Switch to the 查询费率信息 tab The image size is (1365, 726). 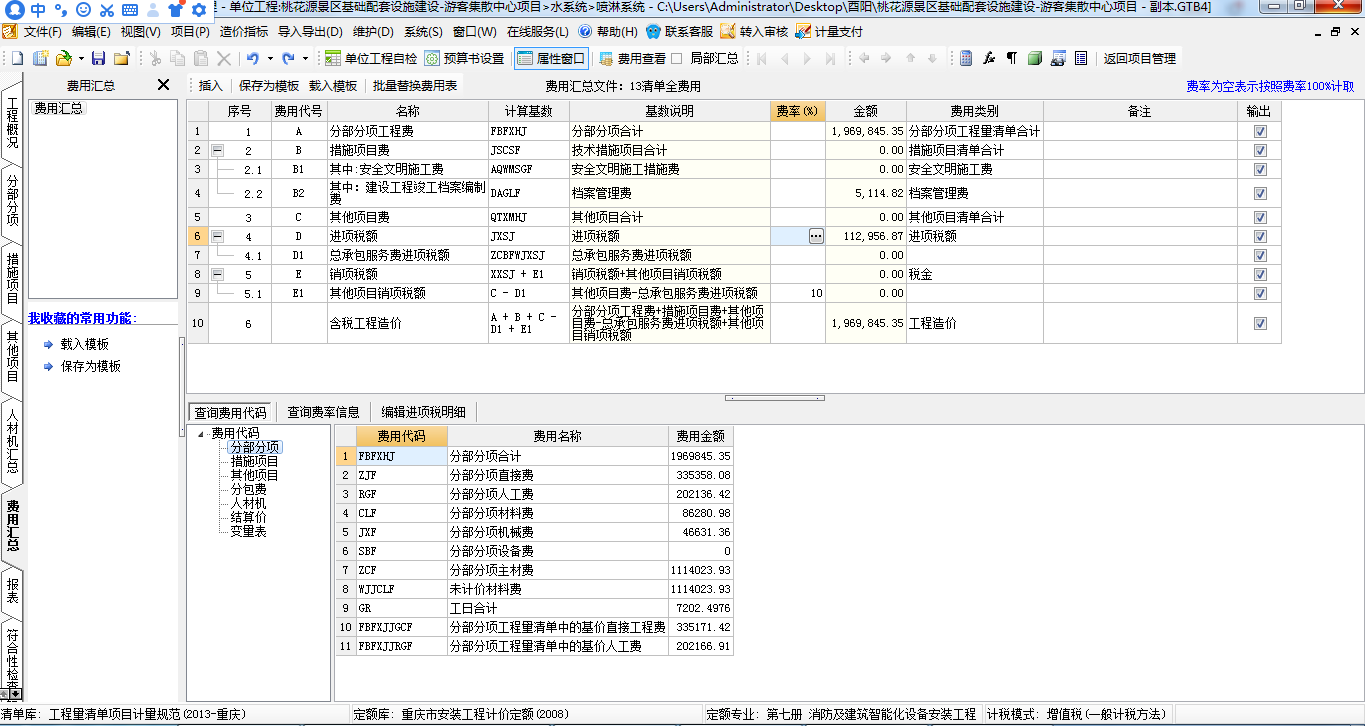324,412
